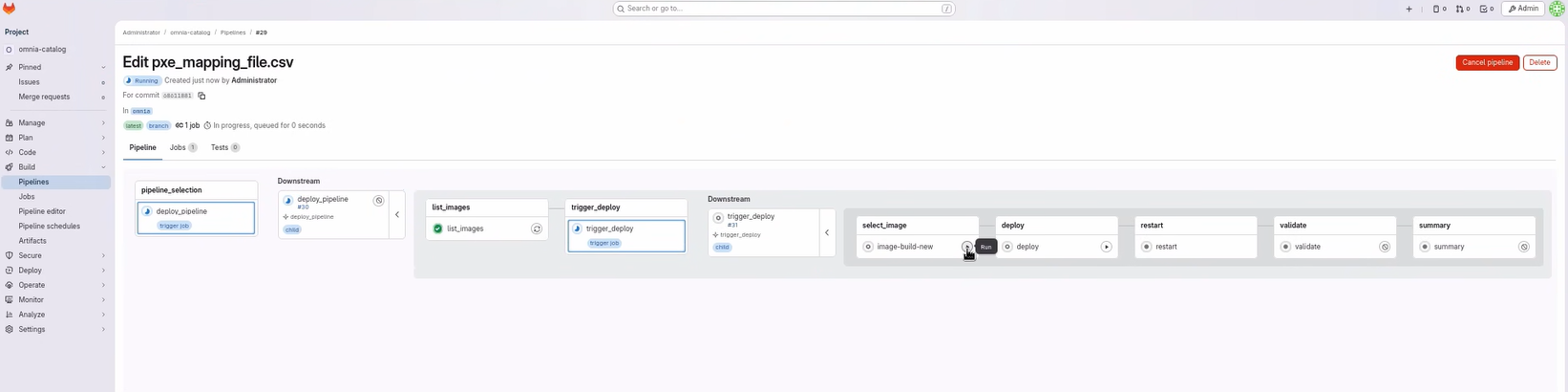1568x392 pixels.
Task: Click cancel icon on summary job
Action: 1524,247
